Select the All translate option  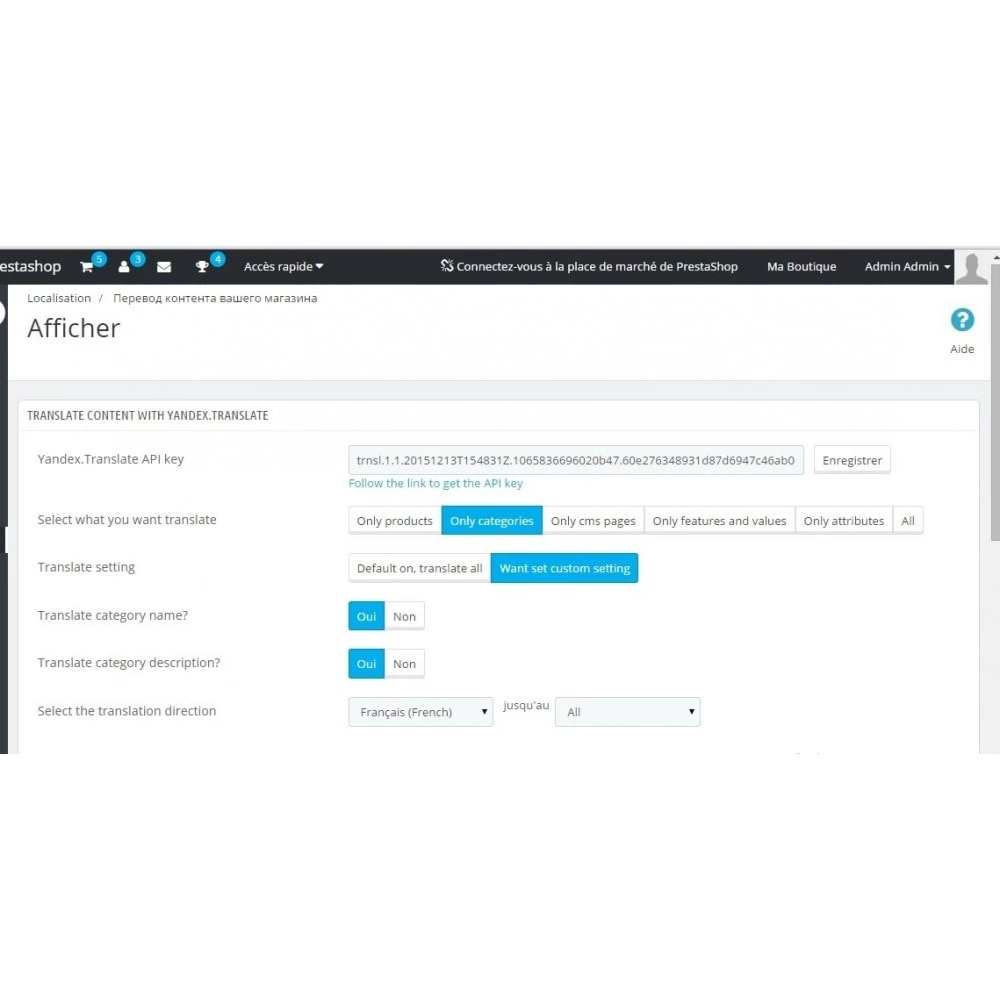pos(908,520)
